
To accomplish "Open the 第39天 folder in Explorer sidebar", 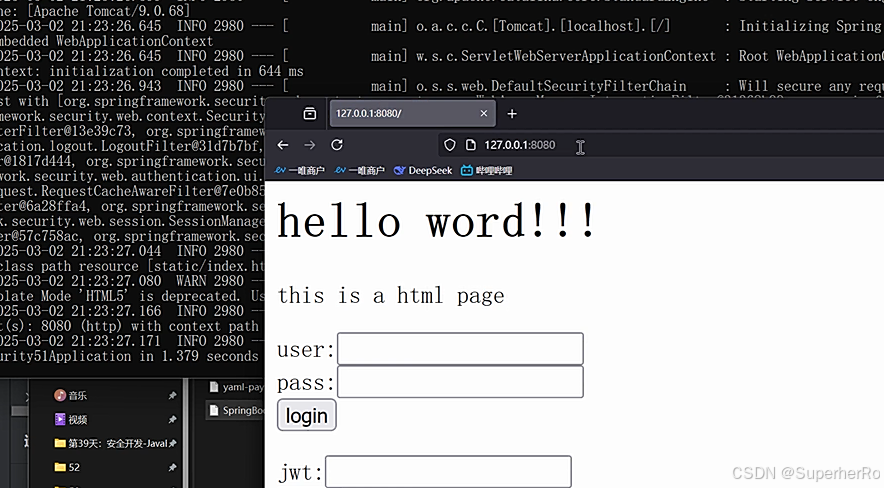I will 112,443.
